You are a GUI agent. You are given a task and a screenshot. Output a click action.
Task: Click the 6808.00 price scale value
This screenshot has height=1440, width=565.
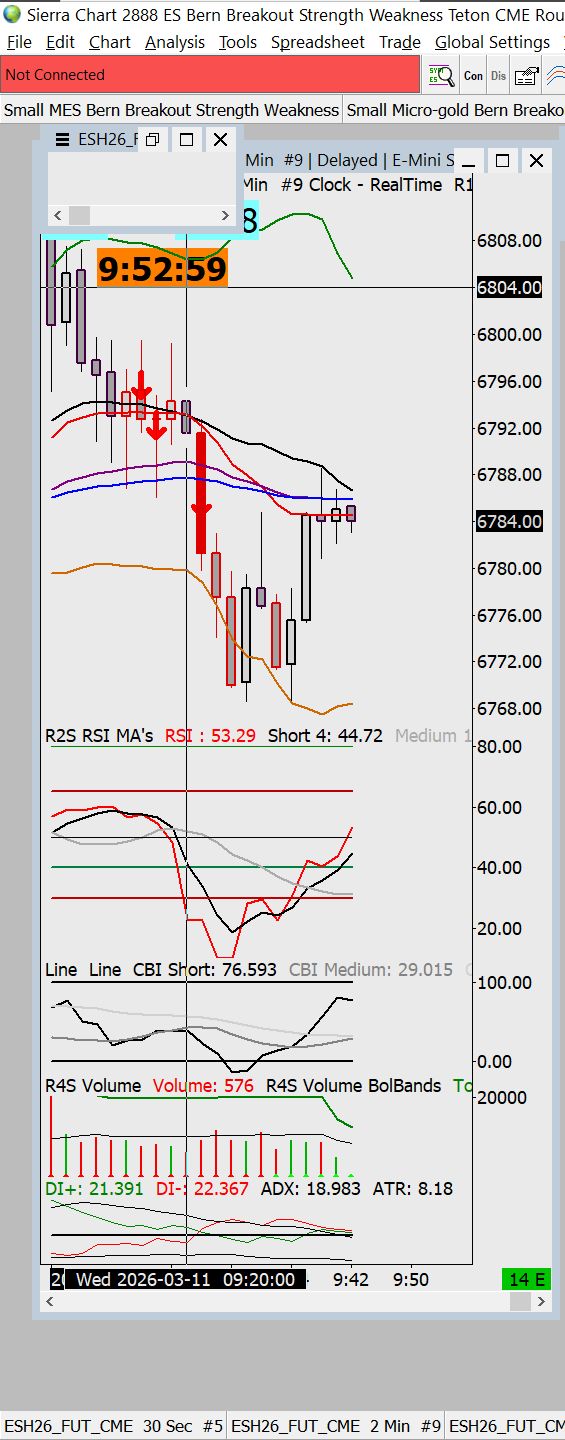tap(510, 241)
